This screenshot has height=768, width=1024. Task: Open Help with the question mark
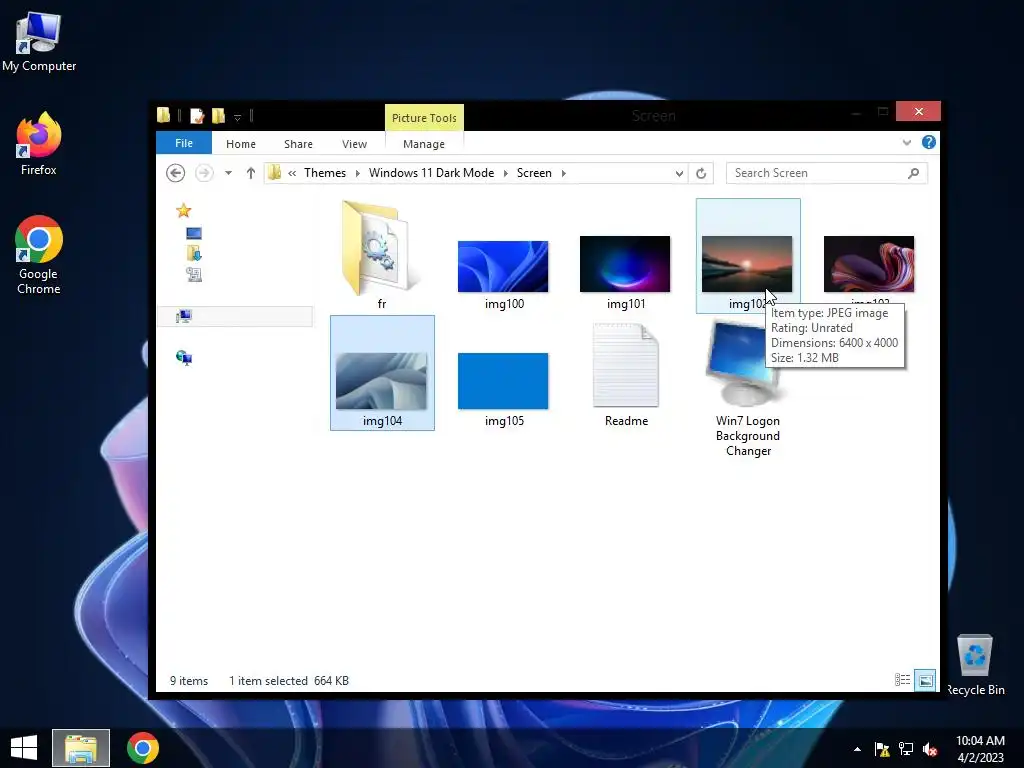point(929,142)
